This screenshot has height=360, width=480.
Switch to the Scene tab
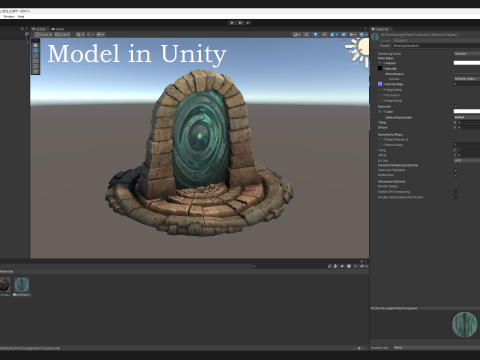click(39, 29)
